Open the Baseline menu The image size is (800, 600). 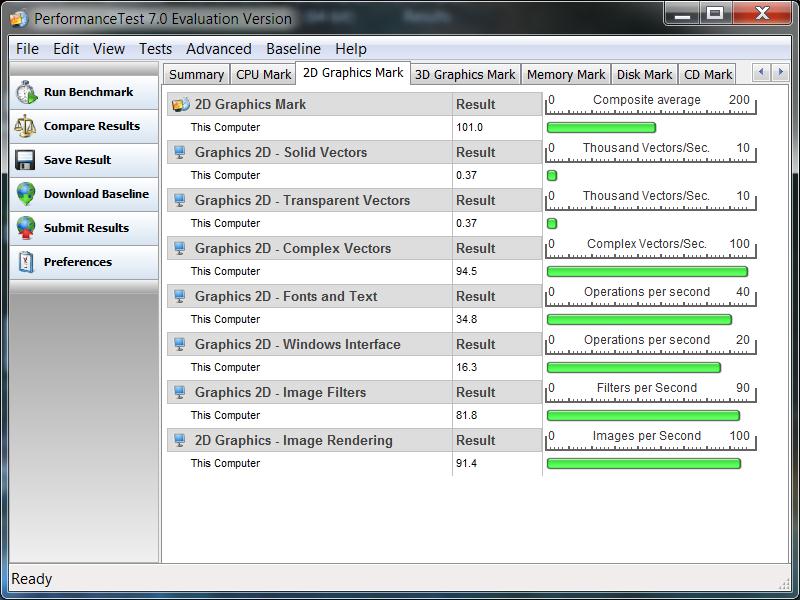pos(293,49)
